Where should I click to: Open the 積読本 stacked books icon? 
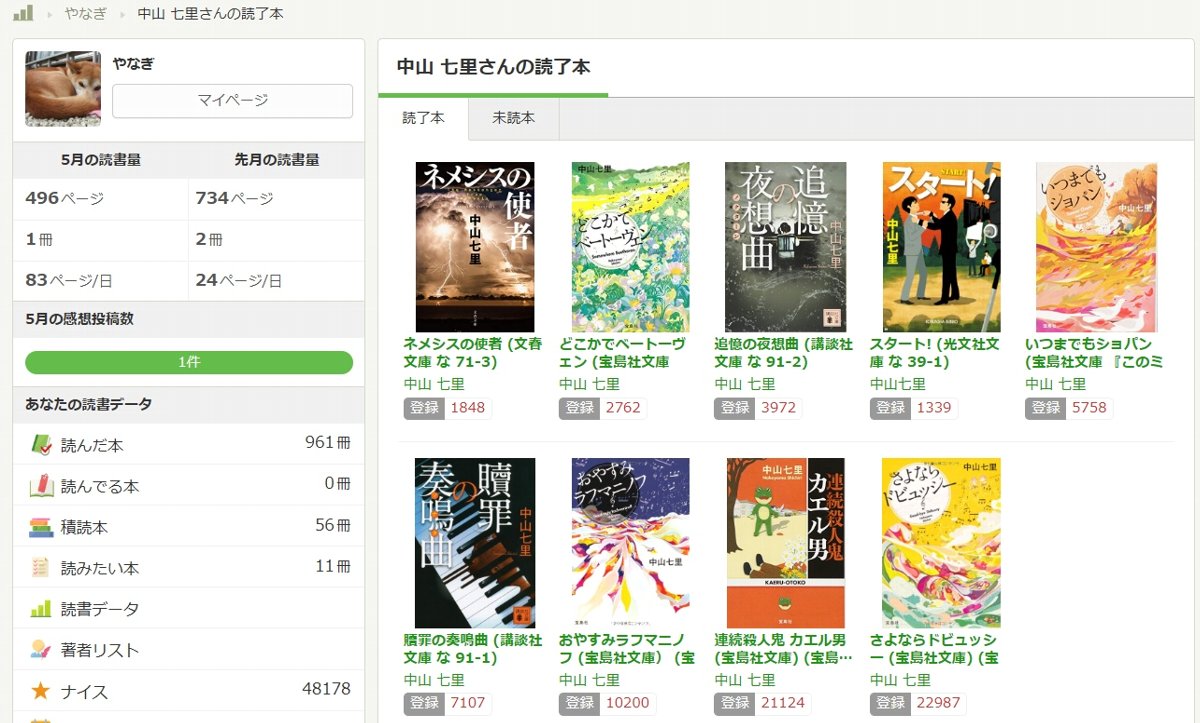tap(41, 527)
